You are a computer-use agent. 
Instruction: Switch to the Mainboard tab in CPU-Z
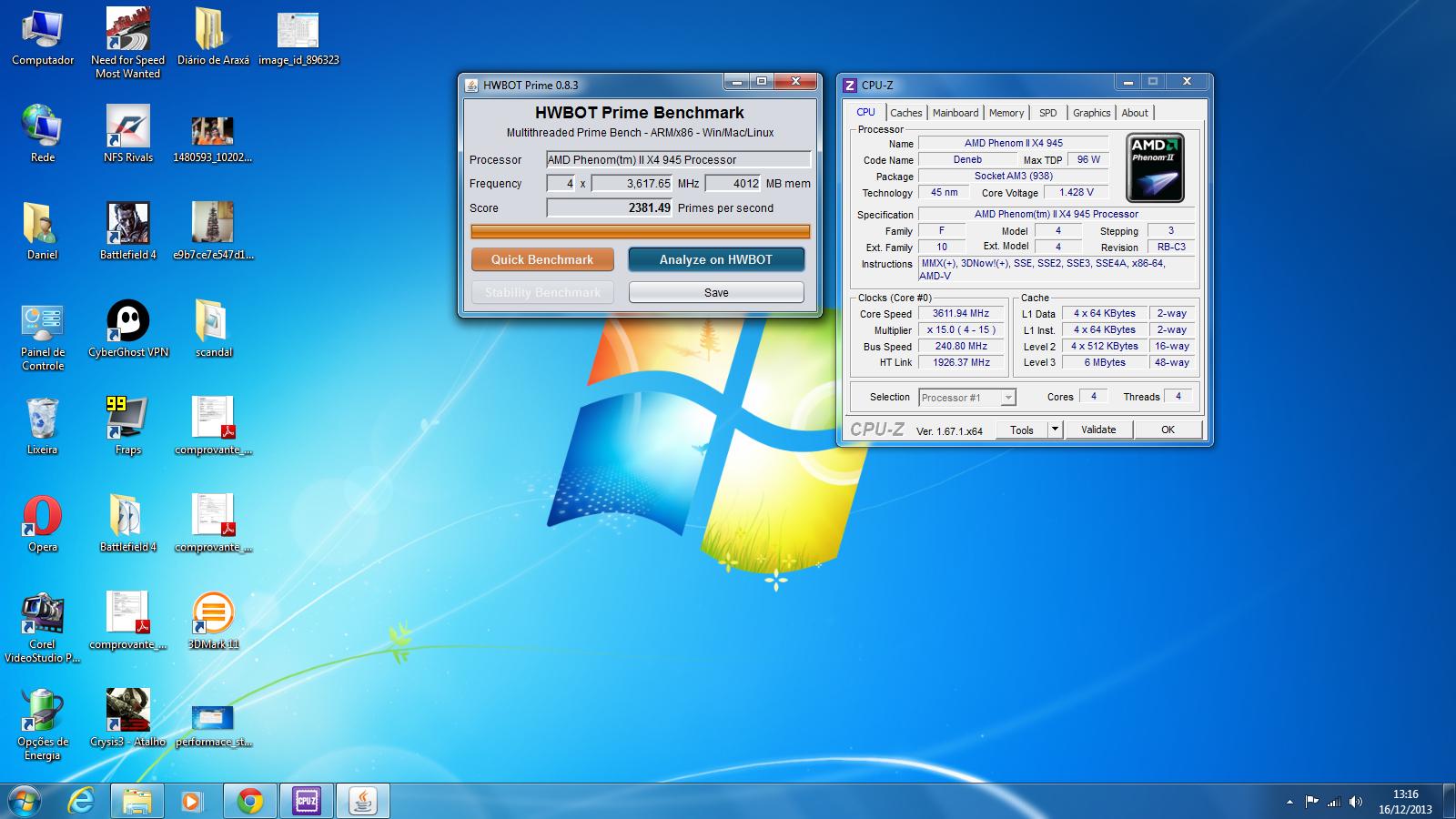tap(955, 113)
